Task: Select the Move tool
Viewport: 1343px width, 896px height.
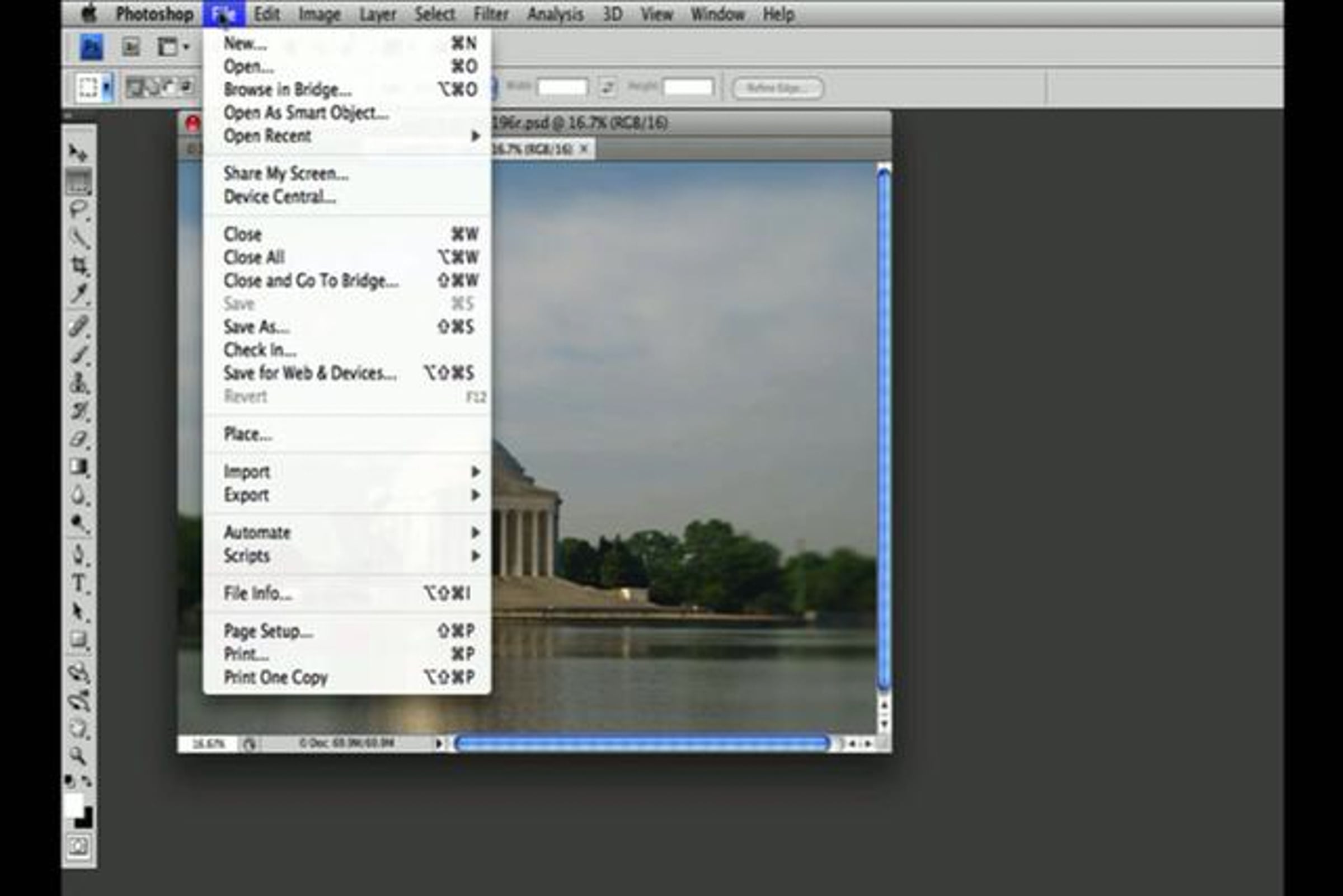Action: click(78, 153)
